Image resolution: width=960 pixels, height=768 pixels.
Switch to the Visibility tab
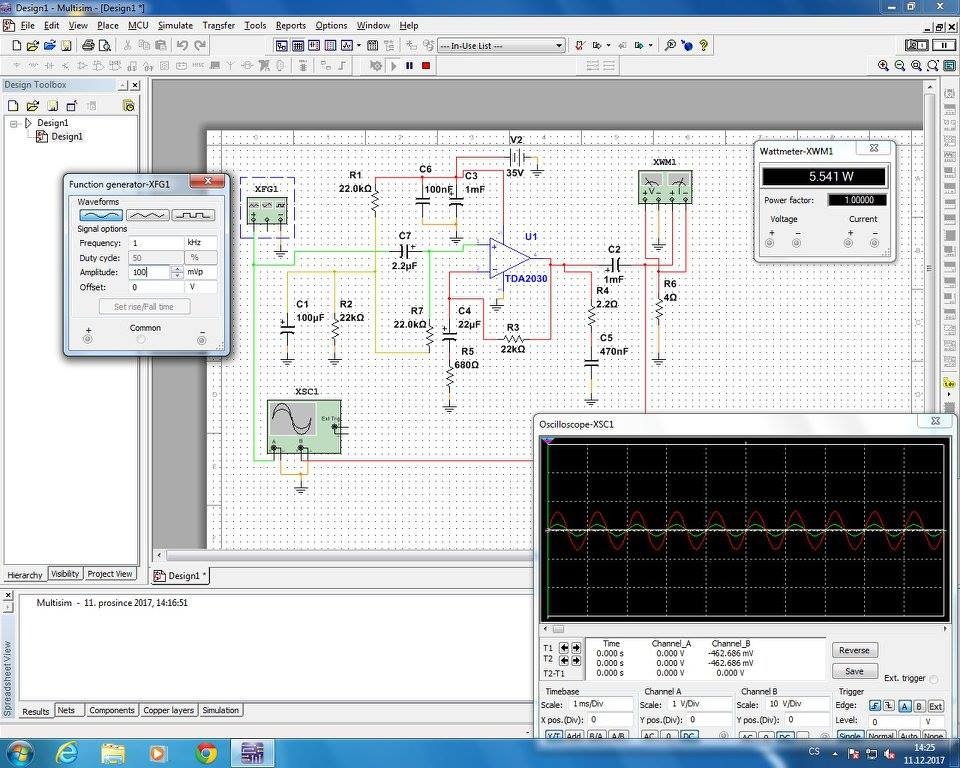(65, 574)
